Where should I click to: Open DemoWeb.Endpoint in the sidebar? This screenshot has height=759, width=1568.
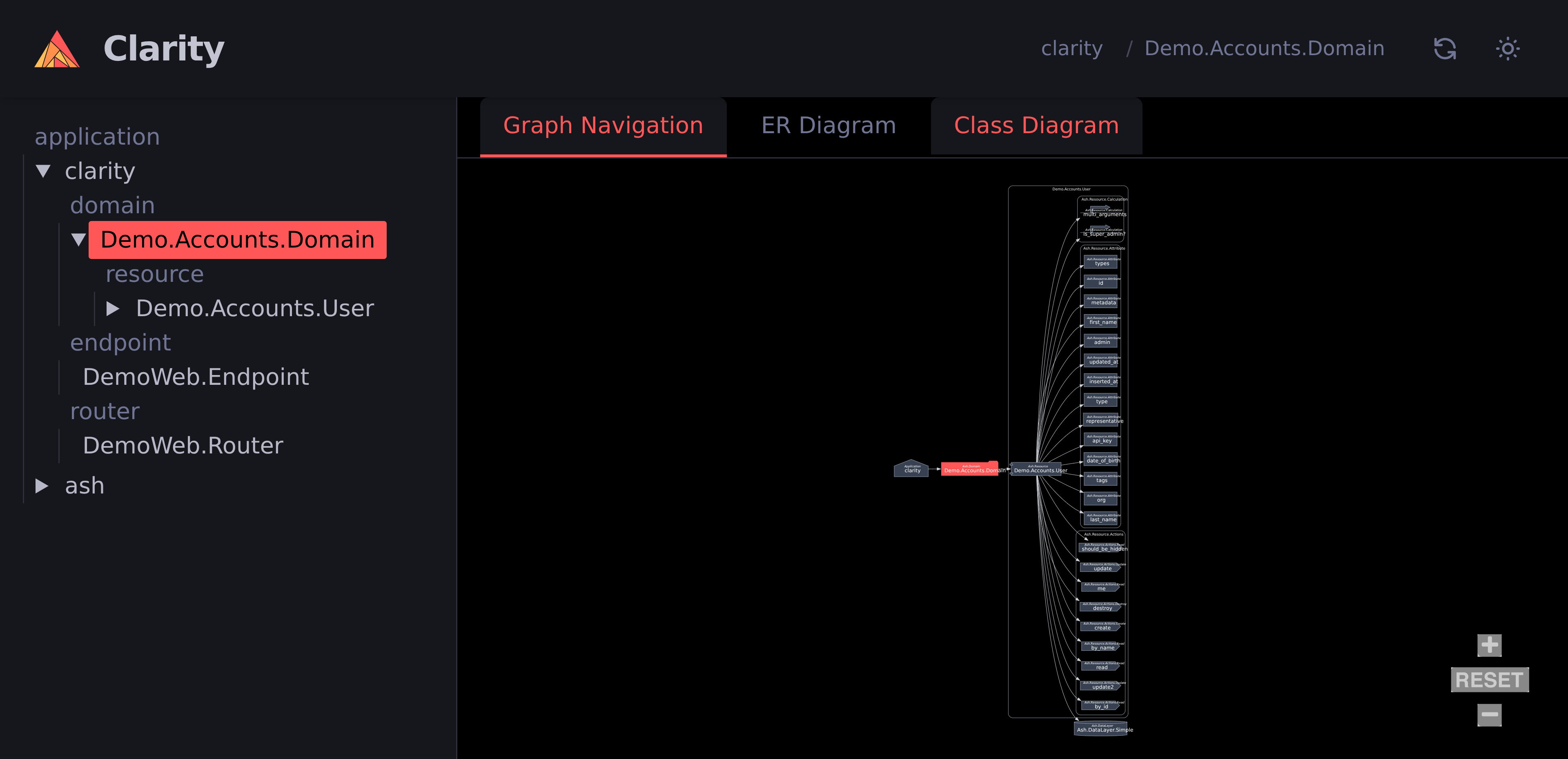pos(196,377)
